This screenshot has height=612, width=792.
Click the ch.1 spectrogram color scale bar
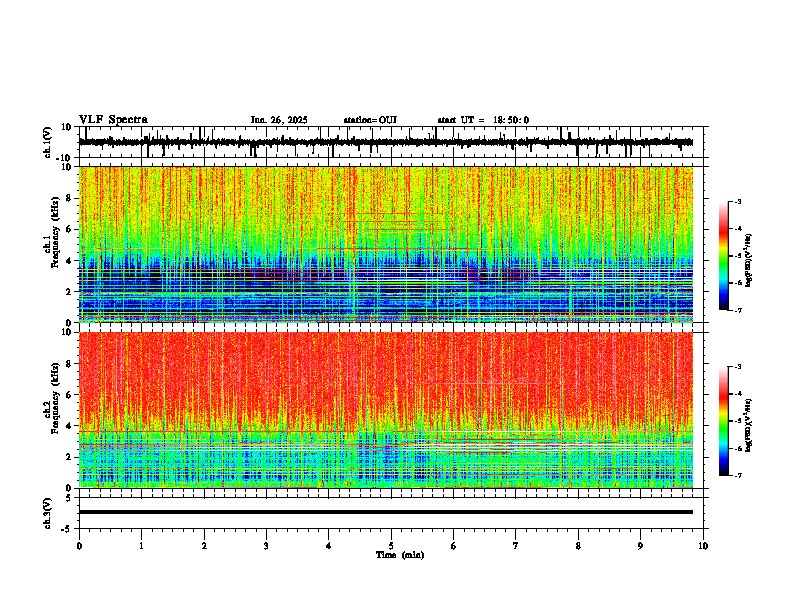pos(724,256)
